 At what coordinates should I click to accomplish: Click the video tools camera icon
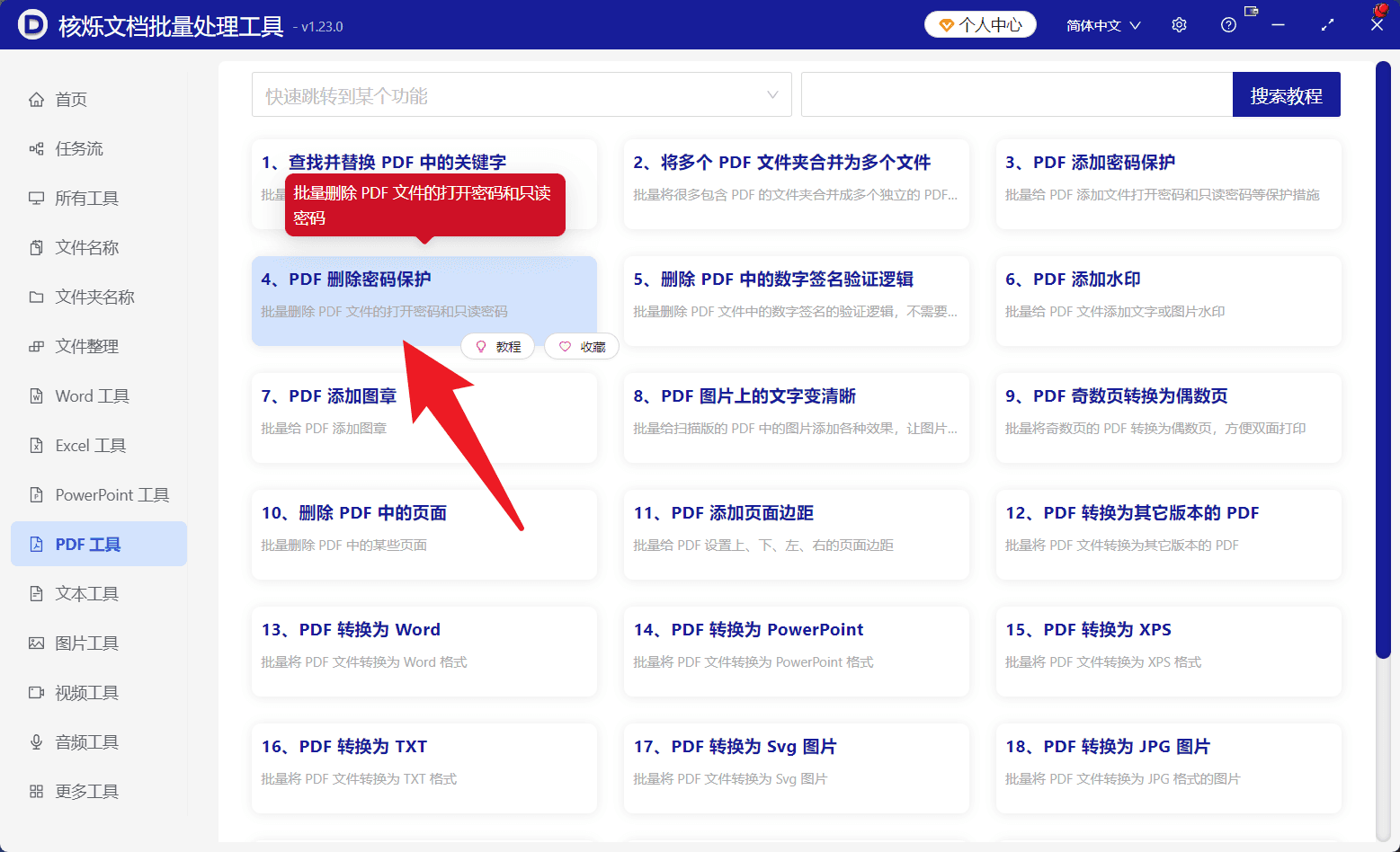tap(36, 693)
